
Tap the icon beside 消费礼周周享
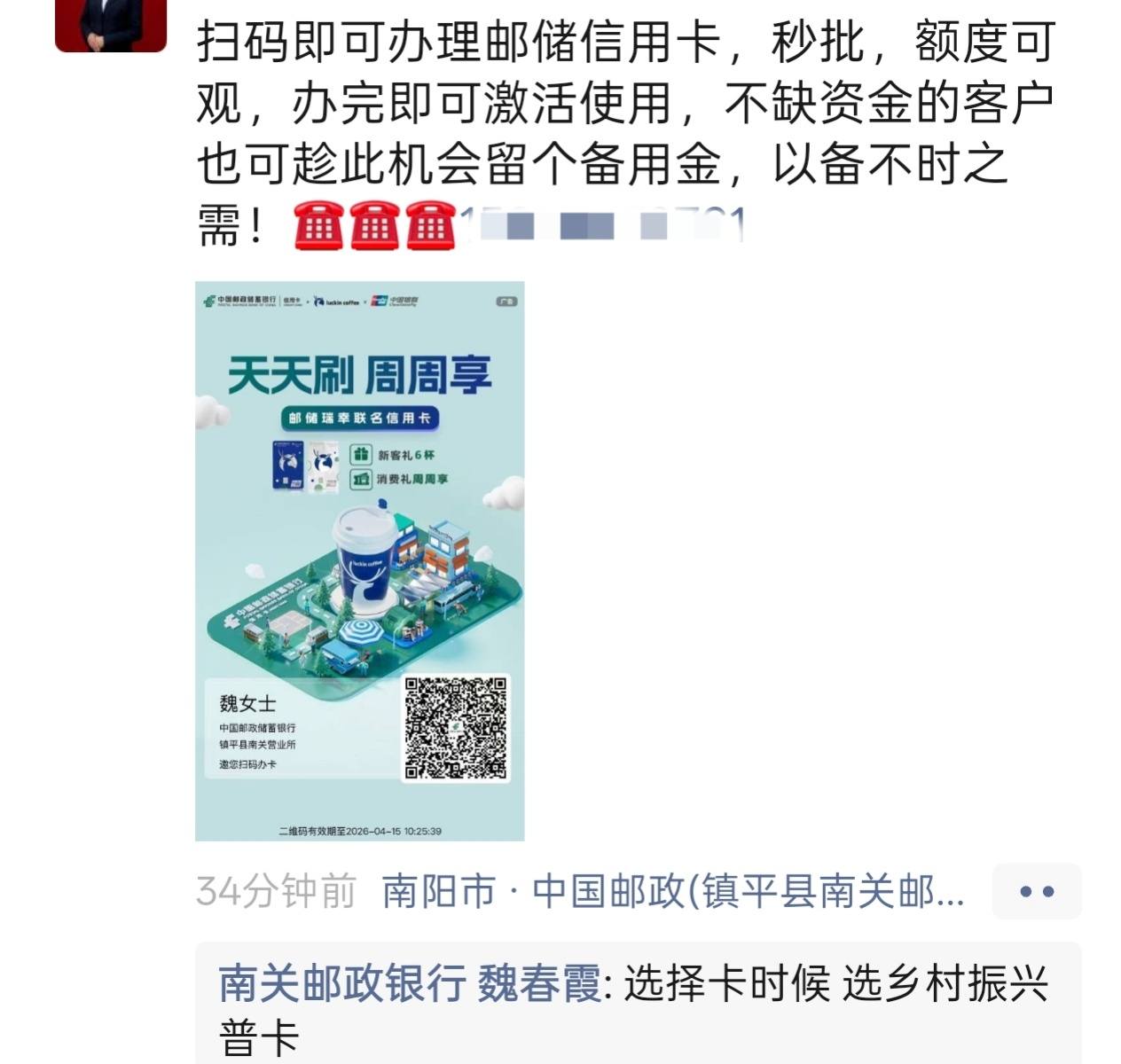click(360, 480)
